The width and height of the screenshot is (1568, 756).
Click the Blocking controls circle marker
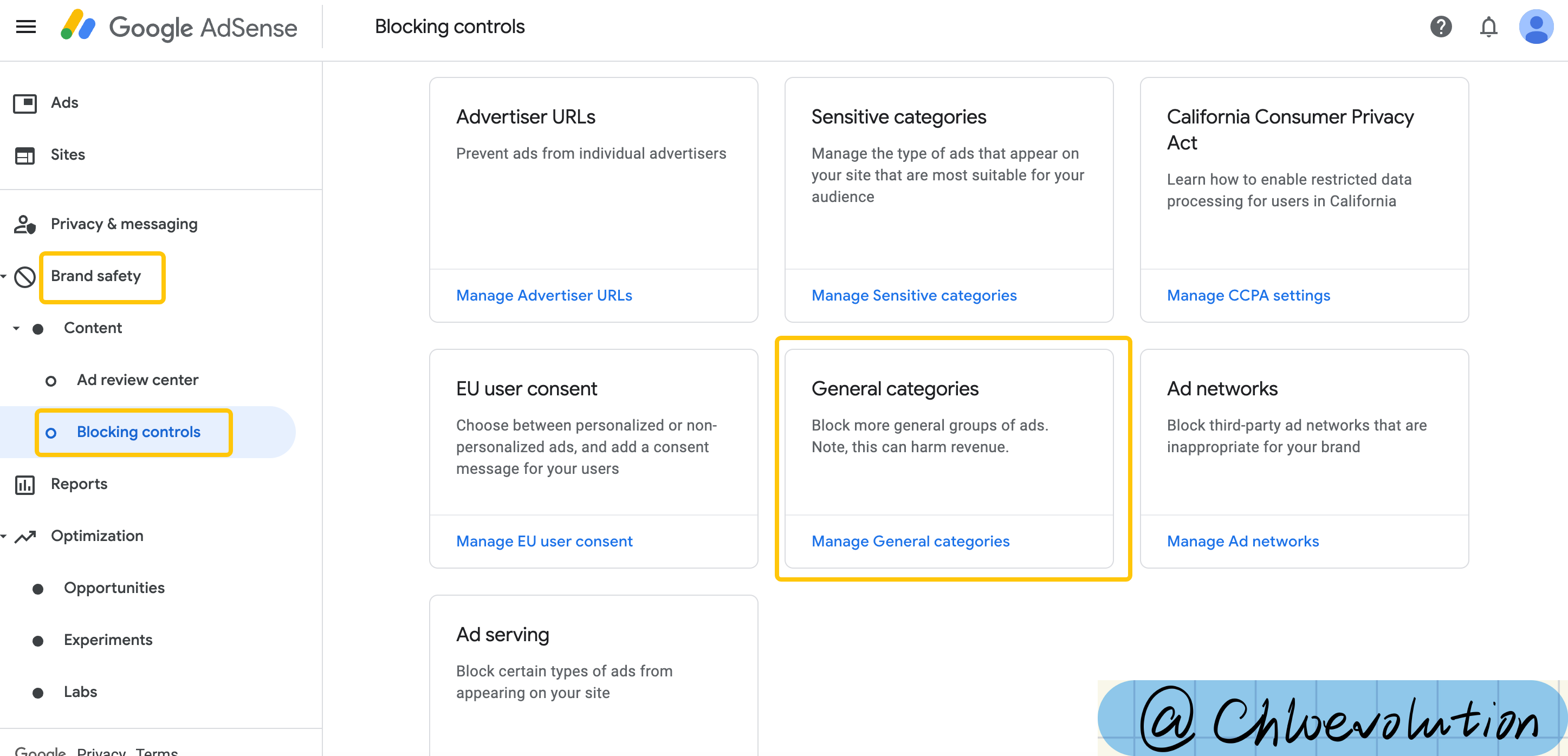tap(51, 433)
